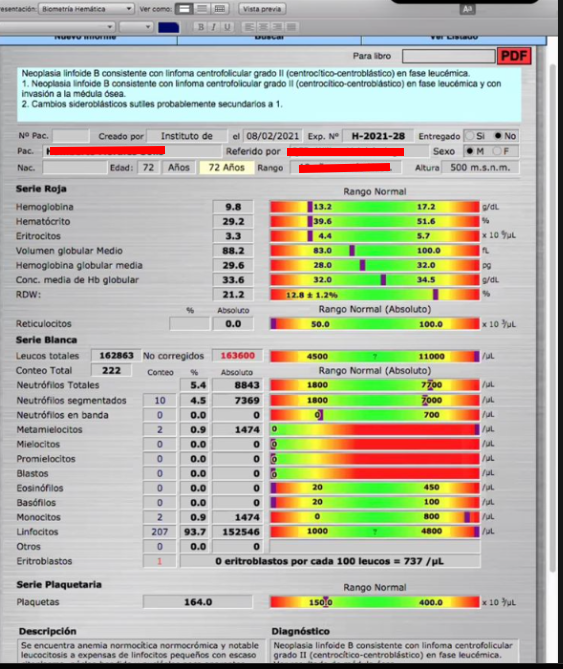Viewport: 563px width, 669px height.
Task: Click Reticulocitos percent empty field
Action: 189,324
